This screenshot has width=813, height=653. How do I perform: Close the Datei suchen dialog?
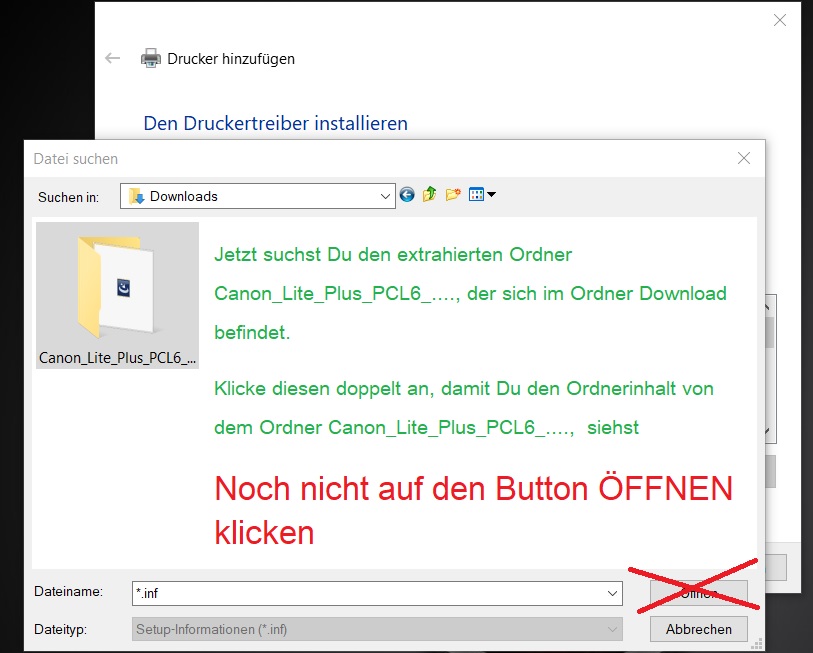[744, 158]
